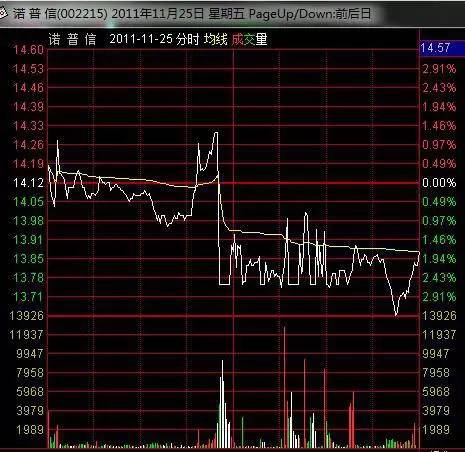
Task: Click the PageUp/Down:前后日 hint text
Action: pyautogui.click(x=310, y=14)
